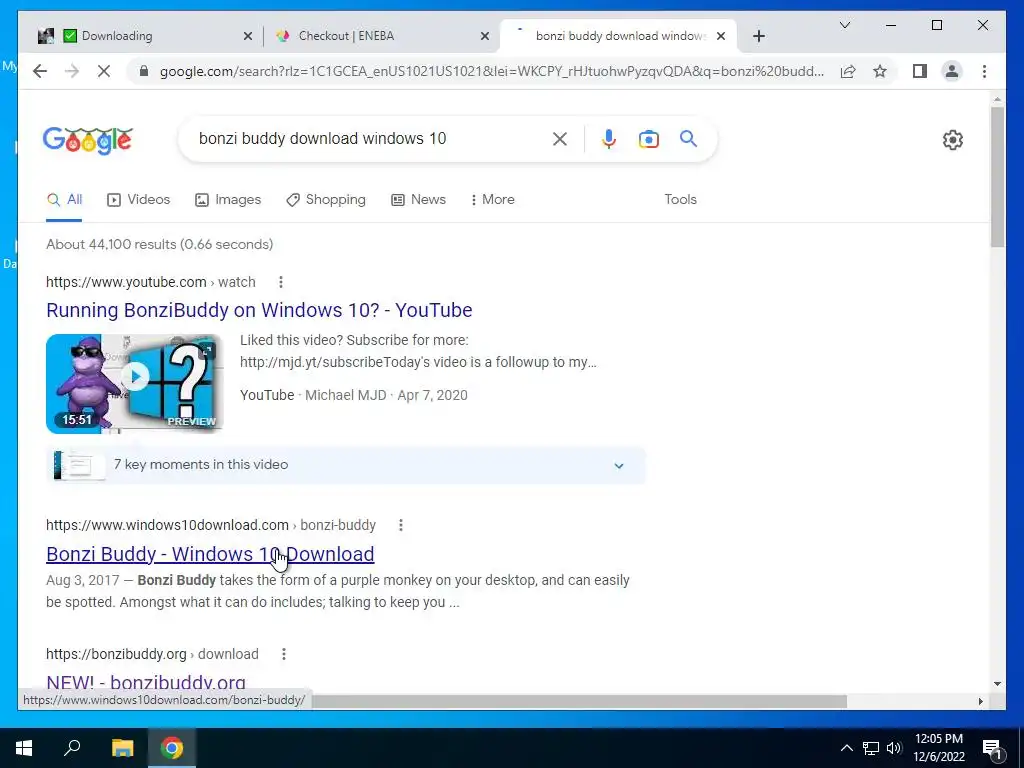Open Running BonziBuddy on Windows 10 link
This screenshot has width=1024, height=768.
tap(259, 310)
